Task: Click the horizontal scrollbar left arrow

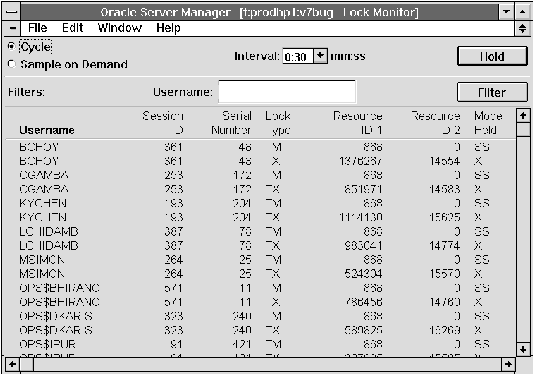Action: click(x=12, y=364)
